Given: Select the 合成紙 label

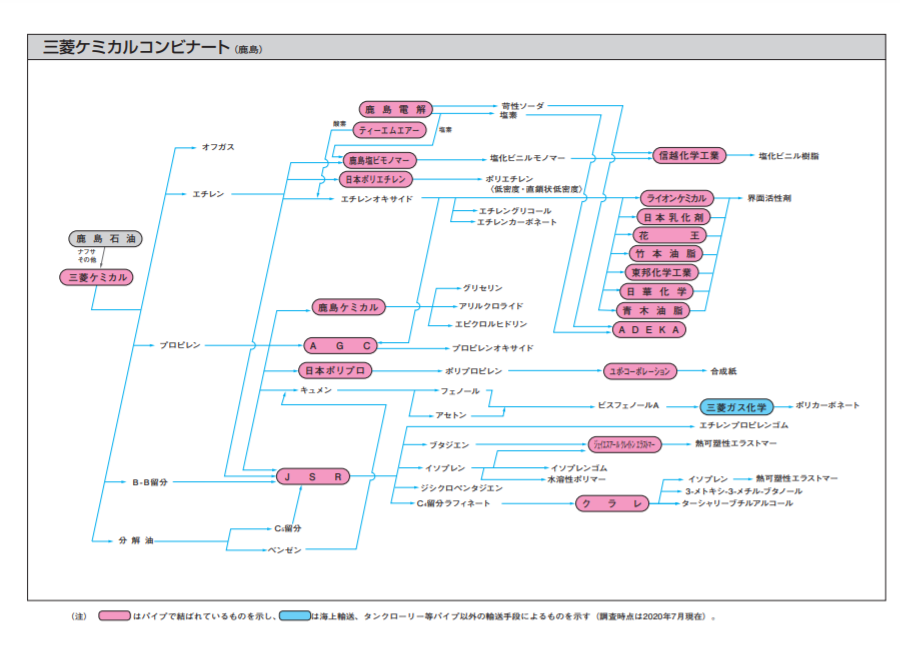Looking at the screenshot, I should [724, 371].
